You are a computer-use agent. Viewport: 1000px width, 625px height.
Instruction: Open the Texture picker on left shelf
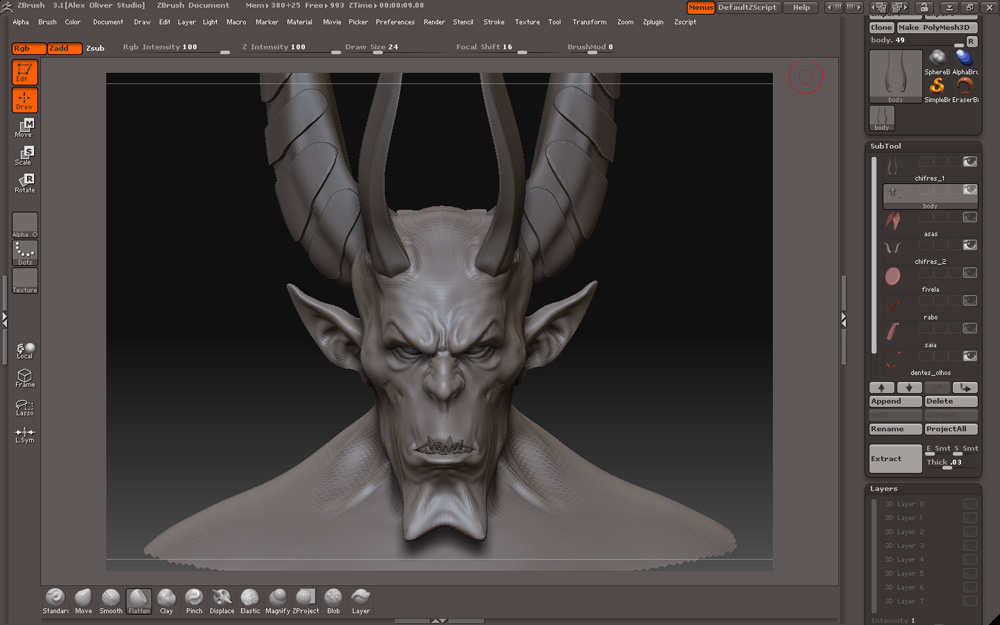pyautogui.click(x=25, y=281)
